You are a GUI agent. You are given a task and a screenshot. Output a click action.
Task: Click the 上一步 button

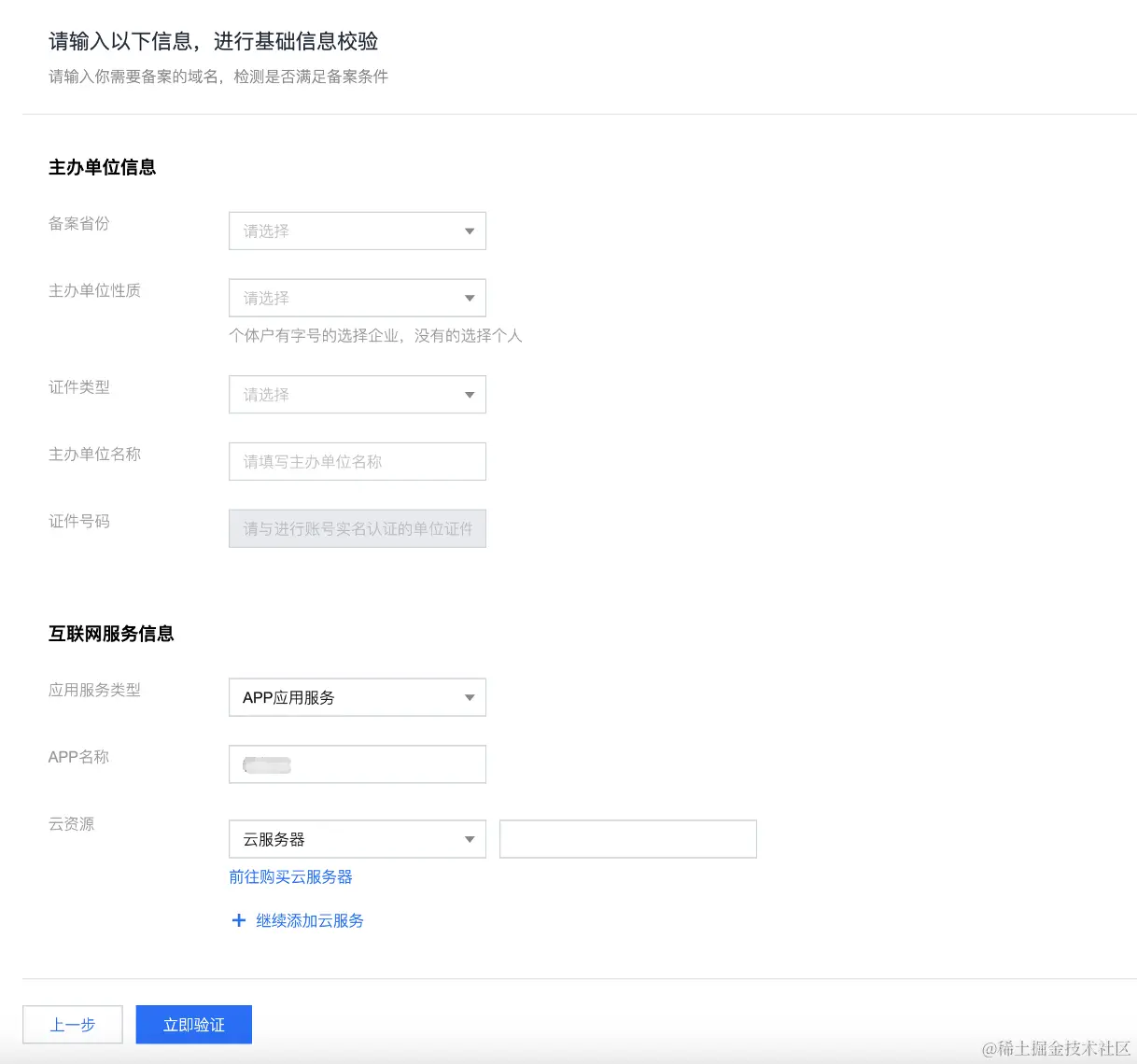click(73, 1025)
